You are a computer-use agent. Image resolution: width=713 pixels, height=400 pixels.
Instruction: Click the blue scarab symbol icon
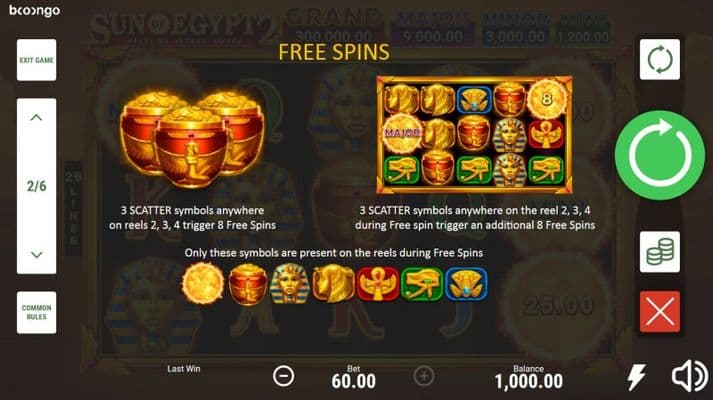pos(466,285)
